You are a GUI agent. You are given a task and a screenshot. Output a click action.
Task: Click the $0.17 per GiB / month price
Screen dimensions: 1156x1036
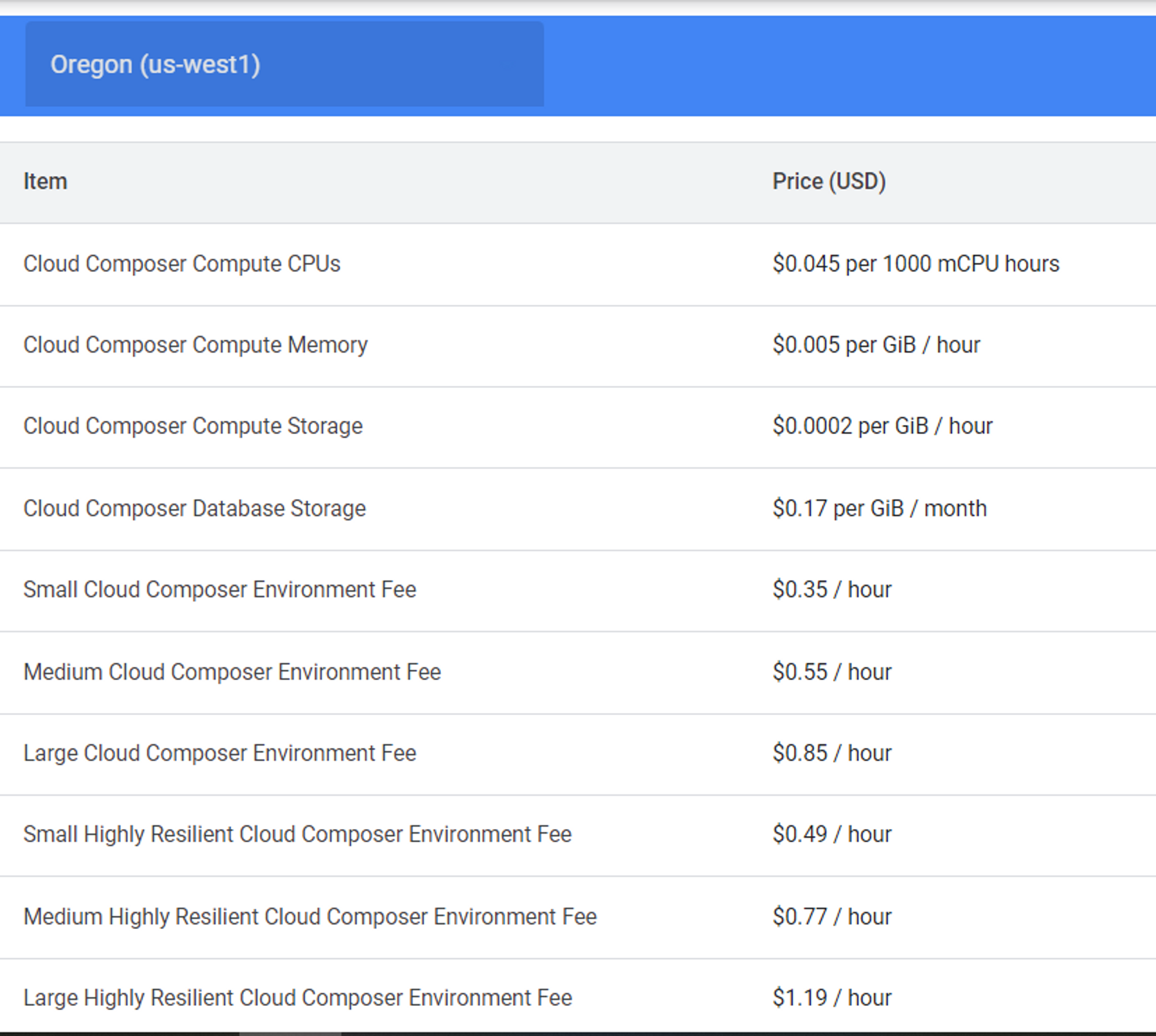click(879, 509)
